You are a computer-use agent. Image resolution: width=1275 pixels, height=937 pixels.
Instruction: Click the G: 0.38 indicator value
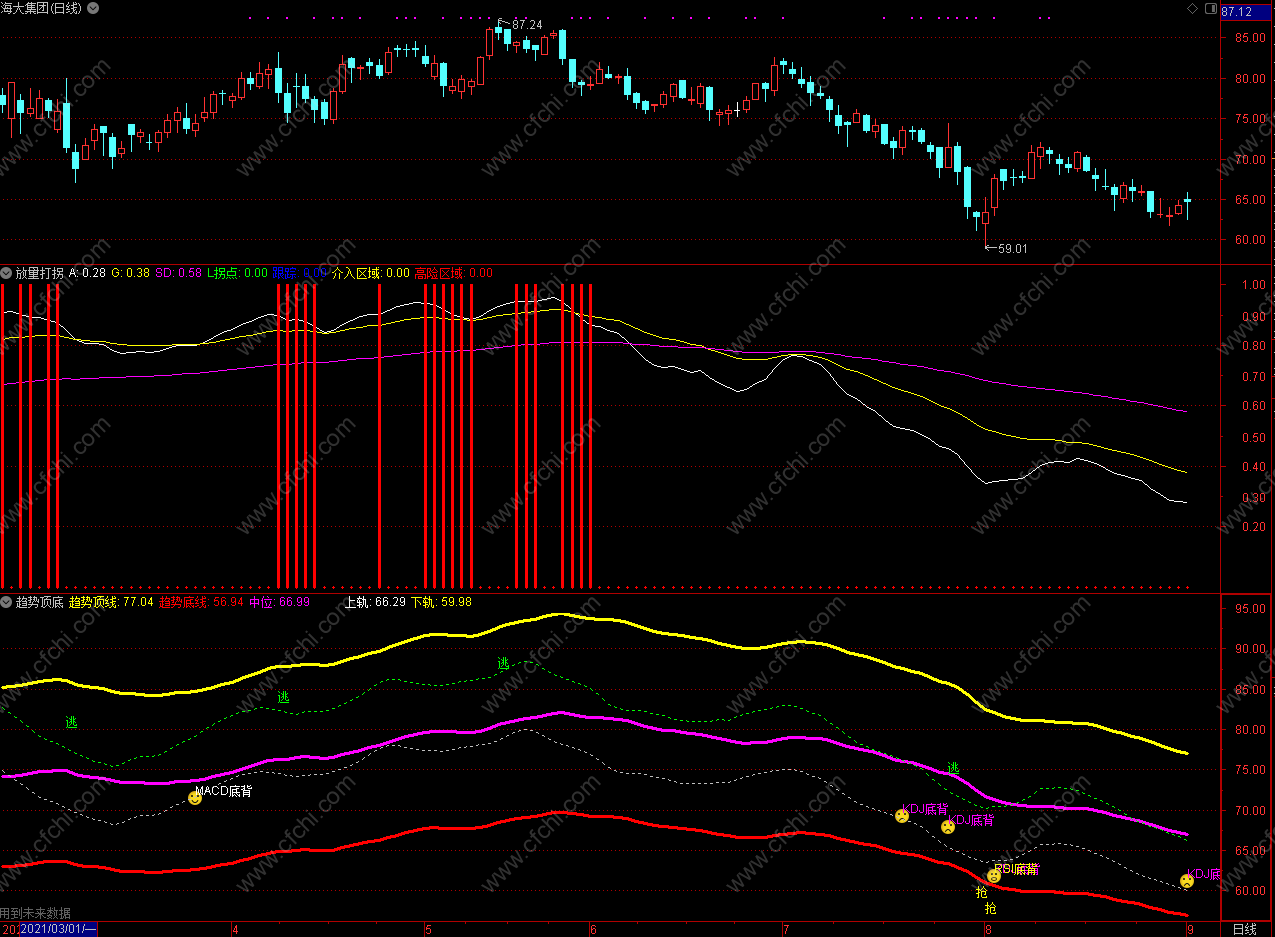pos(130,272)
